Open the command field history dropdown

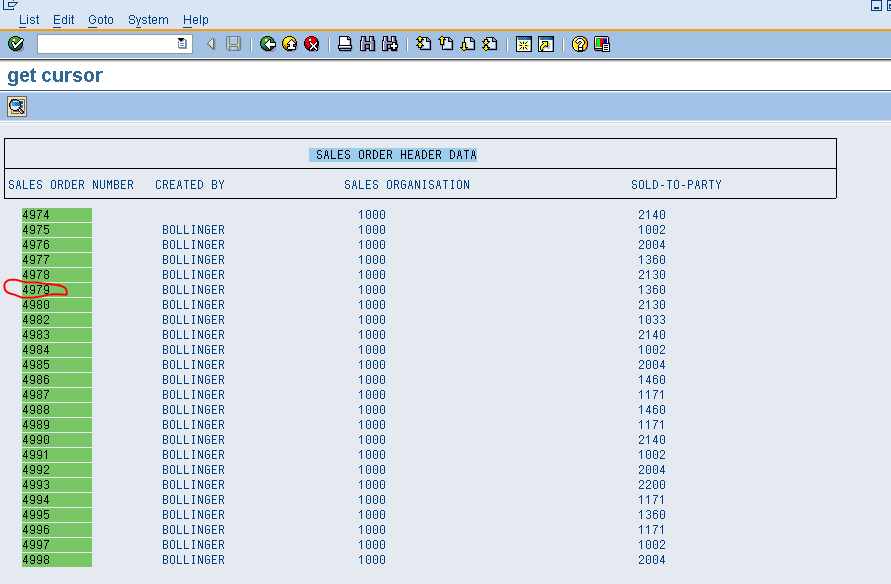pos(180,43)
